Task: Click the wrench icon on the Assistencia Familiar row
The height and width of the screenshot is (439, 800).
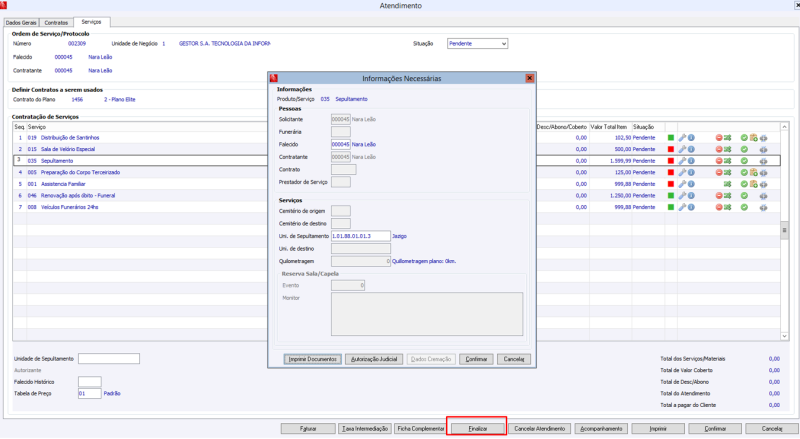Action: coord(682,184)
